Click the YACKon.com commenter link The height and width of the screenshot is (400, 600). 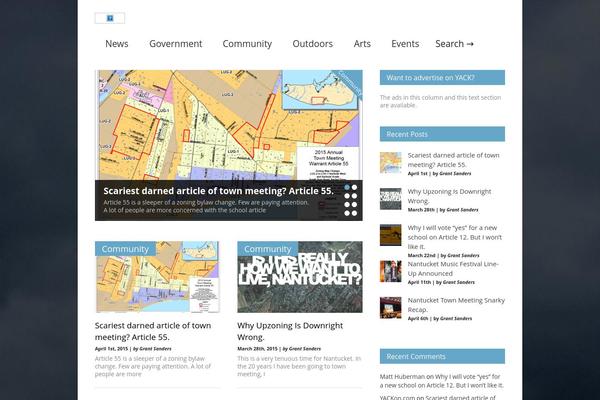click(x=398, y=397)
